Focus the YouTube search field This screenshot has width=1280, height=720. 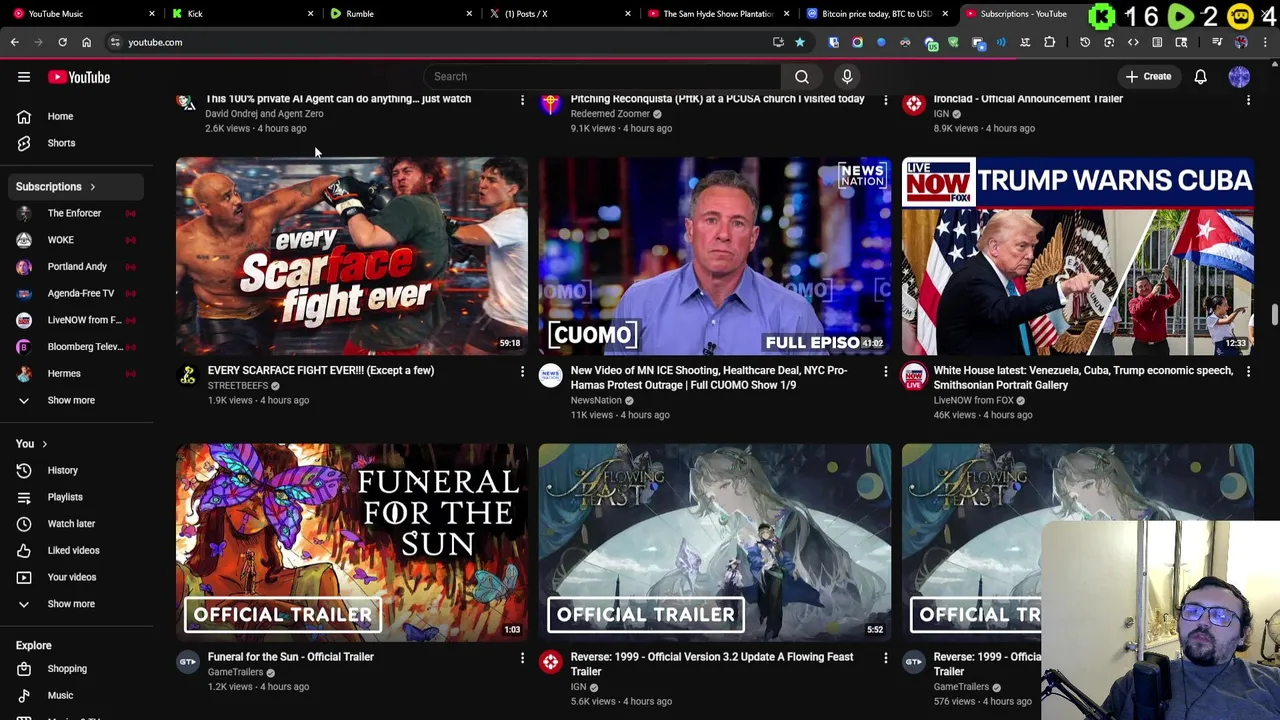pos(602,76)
